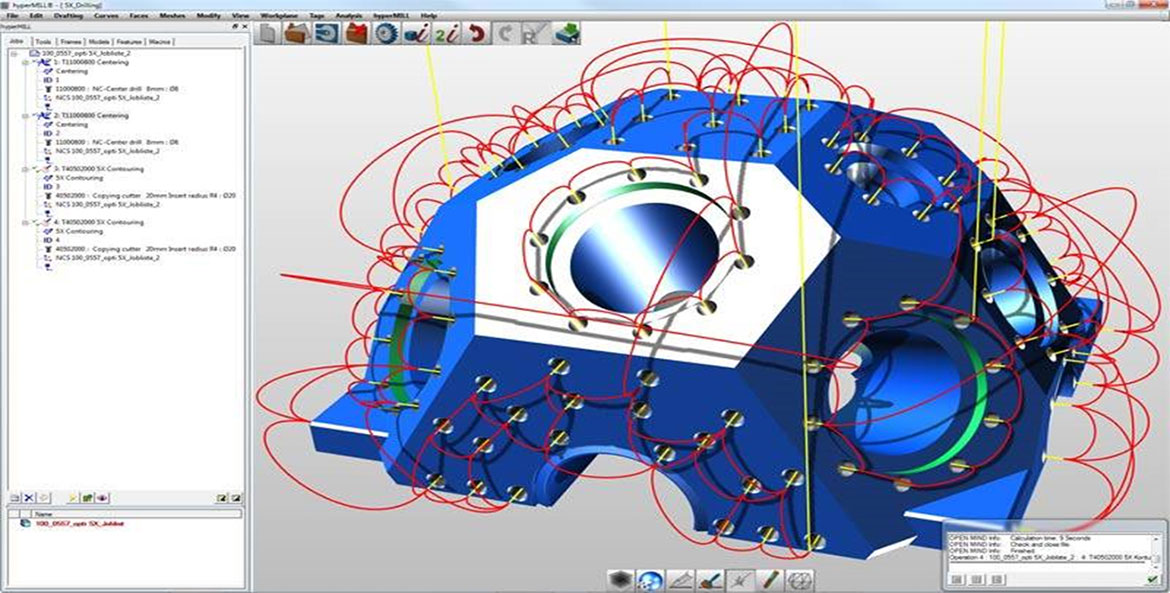Click the purple eye visibility icon

click(102, 497)
